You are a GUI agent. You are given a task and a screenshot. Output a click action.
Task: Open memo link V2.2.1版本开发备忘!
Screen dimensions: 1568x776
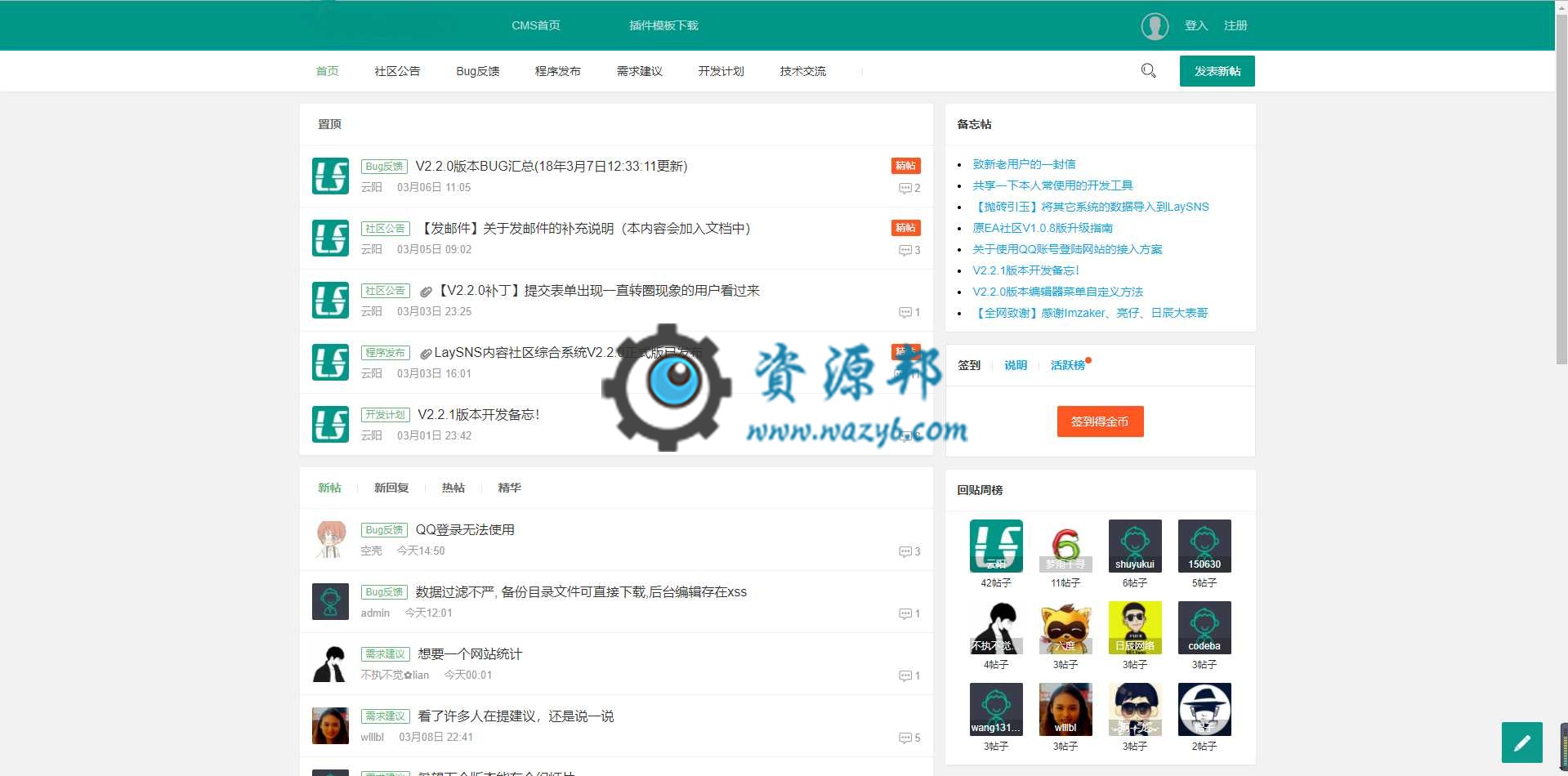pos(1026,270)
